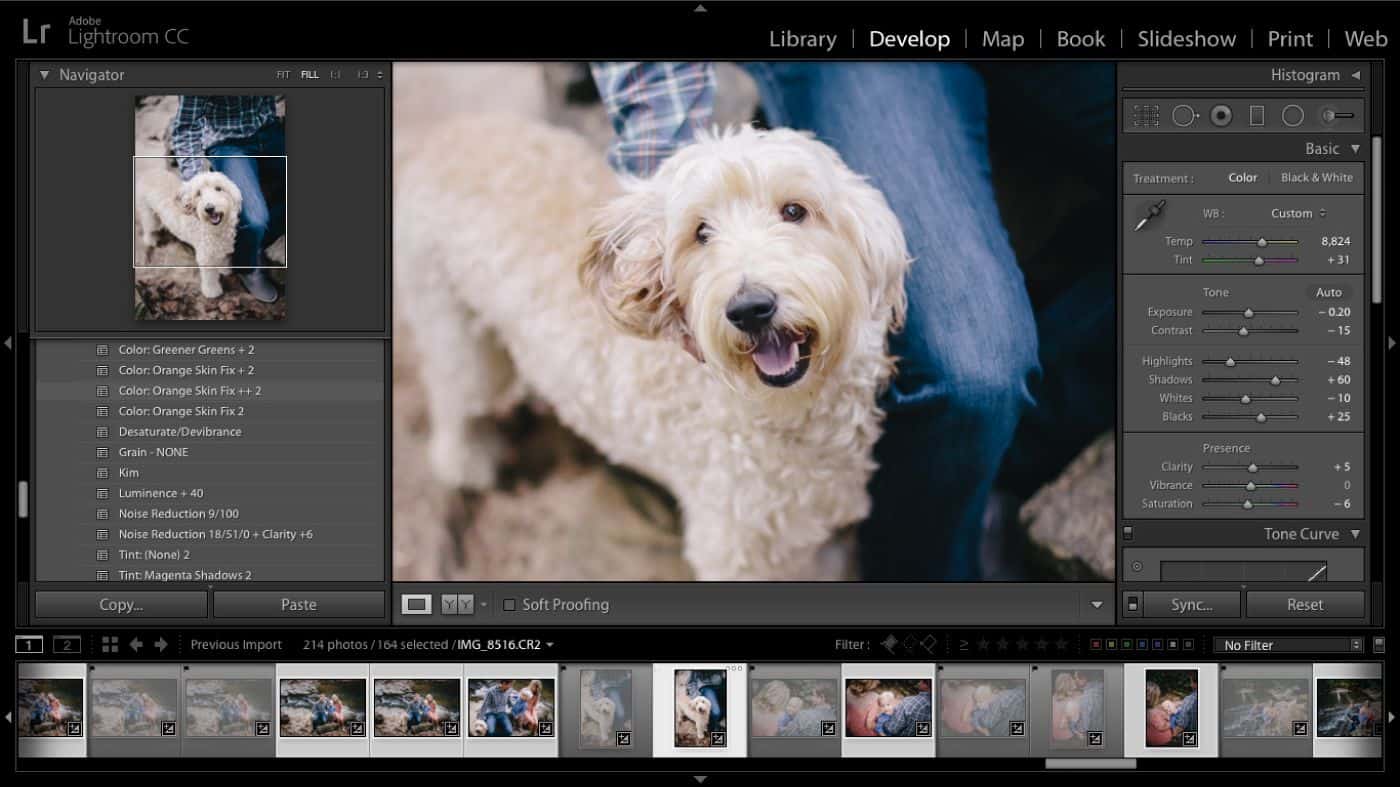Click the filmstrip horizontal scrollbar
The image size is (1400, 787).
coord(1090,763)
